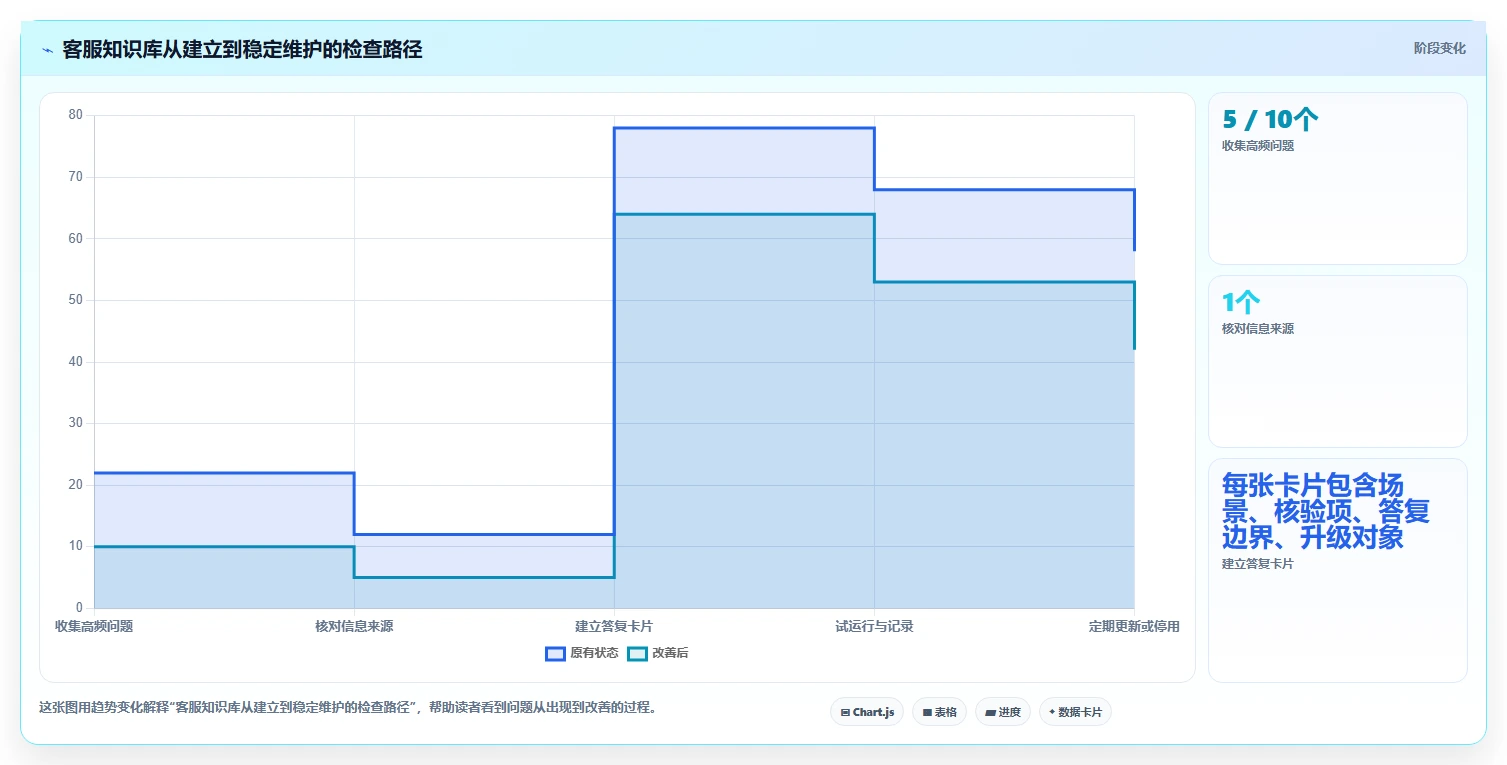The height and width of the screenshot is (765, 1507).
Task: Click the Chart.js tag icon
Action: coord(845,713)
